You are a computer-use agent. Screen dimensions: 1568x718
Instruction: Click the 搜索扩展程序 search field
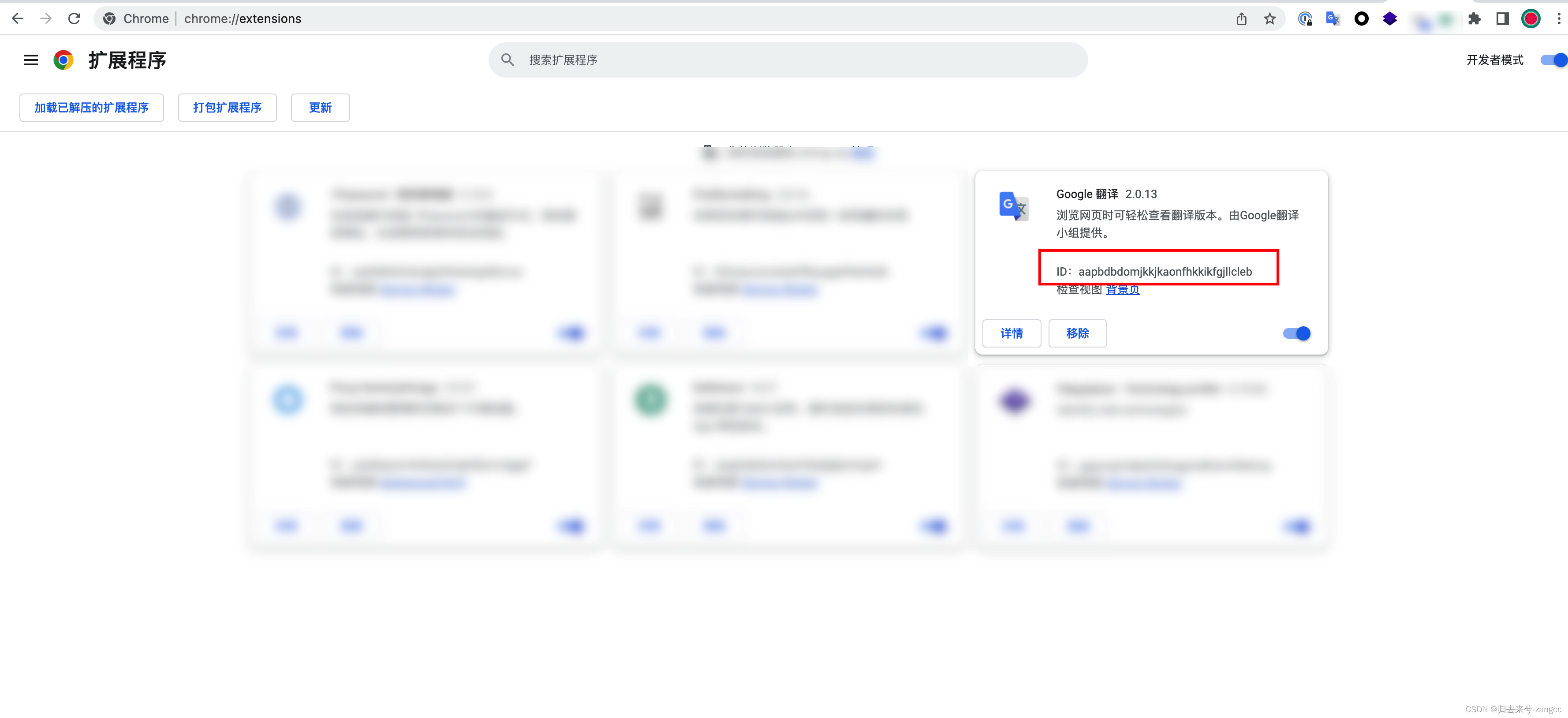tap(788, 60)
